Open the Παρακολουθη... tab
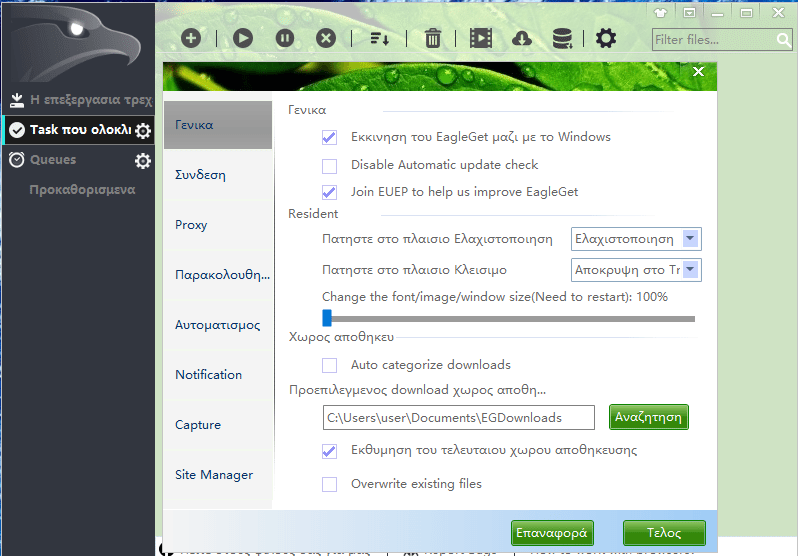This screenshot has width=798, height=556. click(x=218, y=275)
